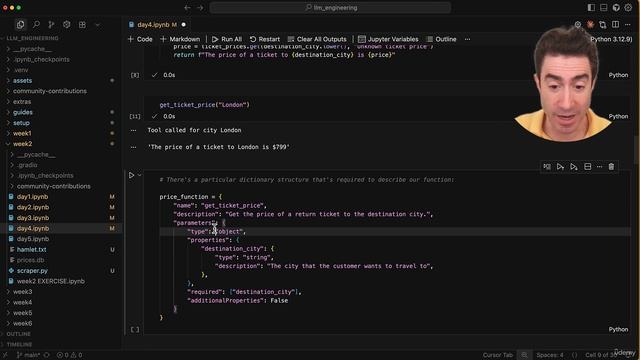The width and height of the screenshot is (640, 360).
Task: Expand the week1 folder
Action: [x=22, y=133]
